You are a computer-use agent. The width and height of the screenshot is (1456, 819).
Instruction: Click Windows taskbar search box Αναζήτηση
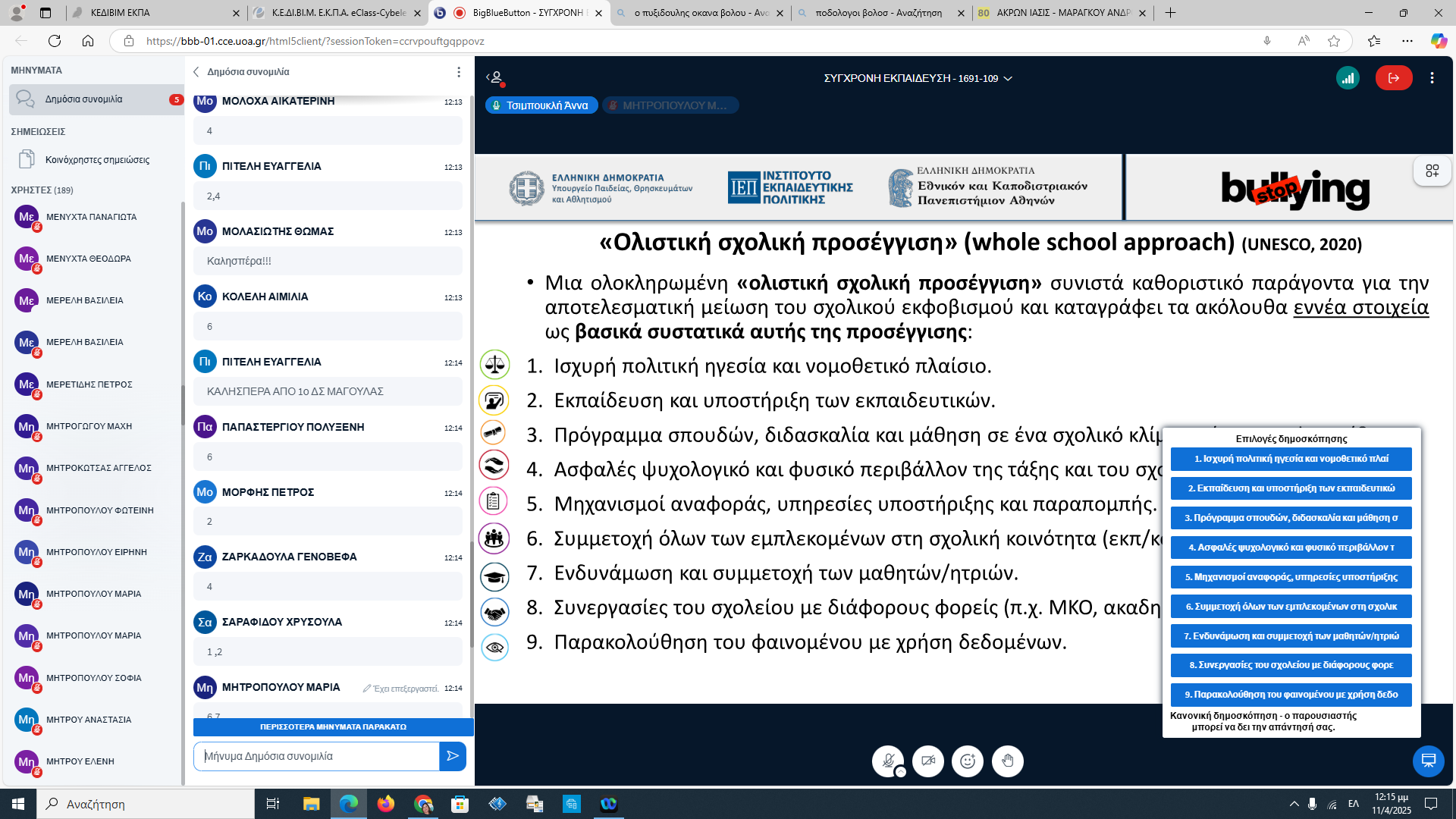pyautogui.click(x=146, y=804)
